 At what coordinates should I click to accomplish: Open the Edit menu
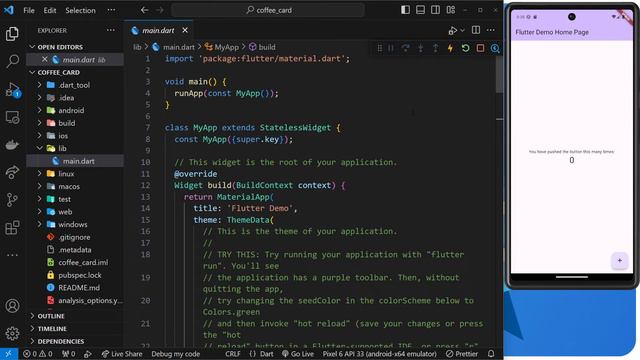click(50, 10)
